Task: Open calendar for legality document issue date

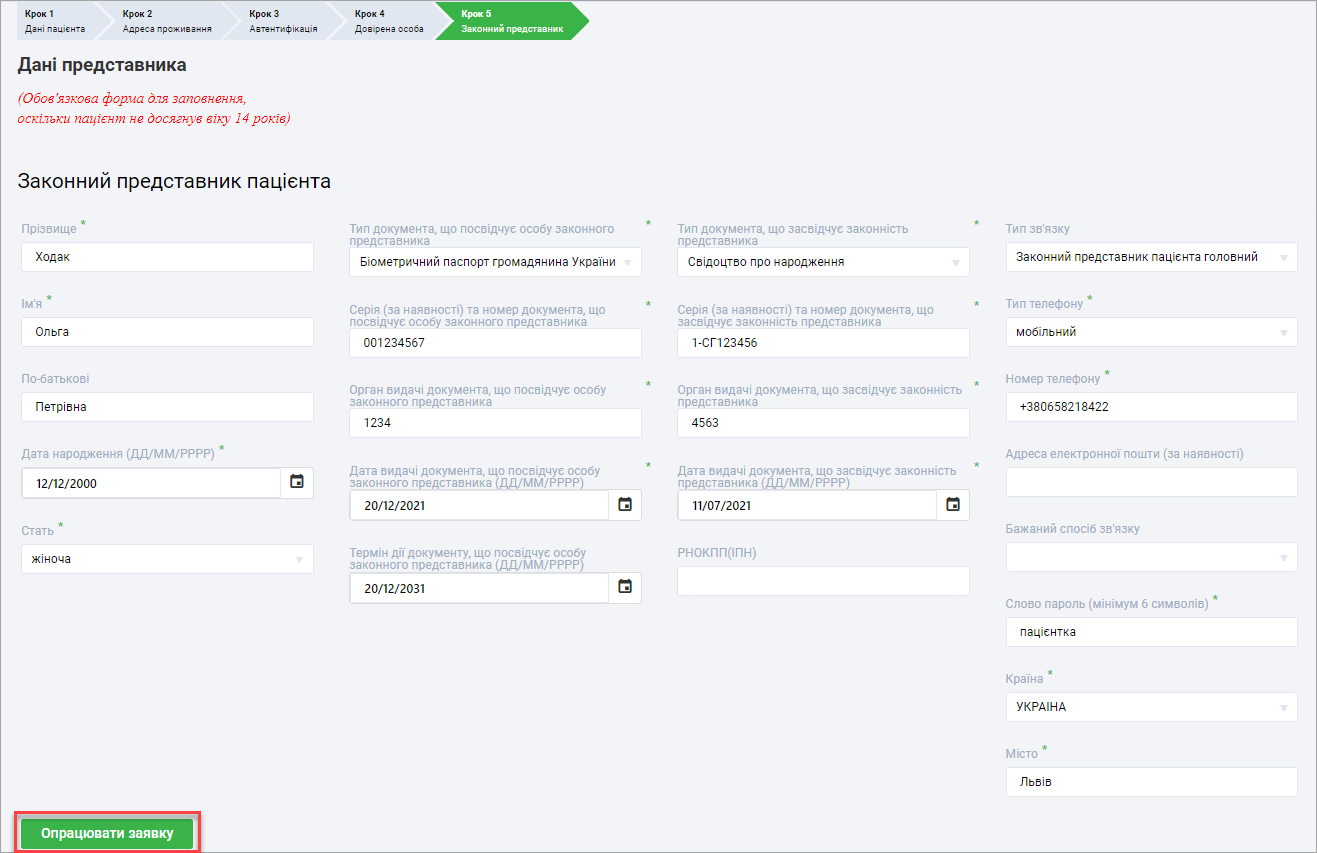Action: (953, 505)
